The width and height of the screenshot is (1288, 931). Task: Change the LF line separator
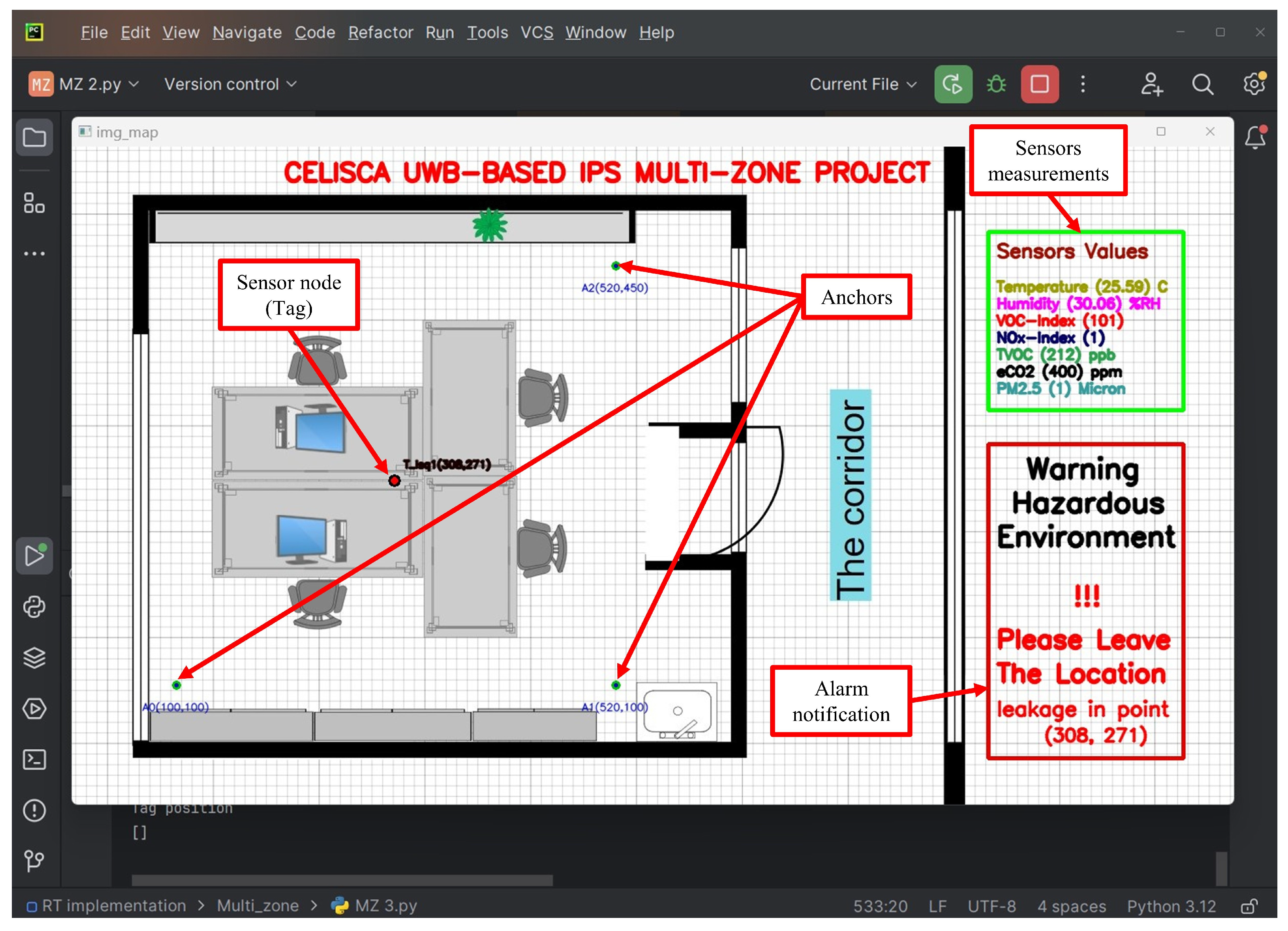938,906
